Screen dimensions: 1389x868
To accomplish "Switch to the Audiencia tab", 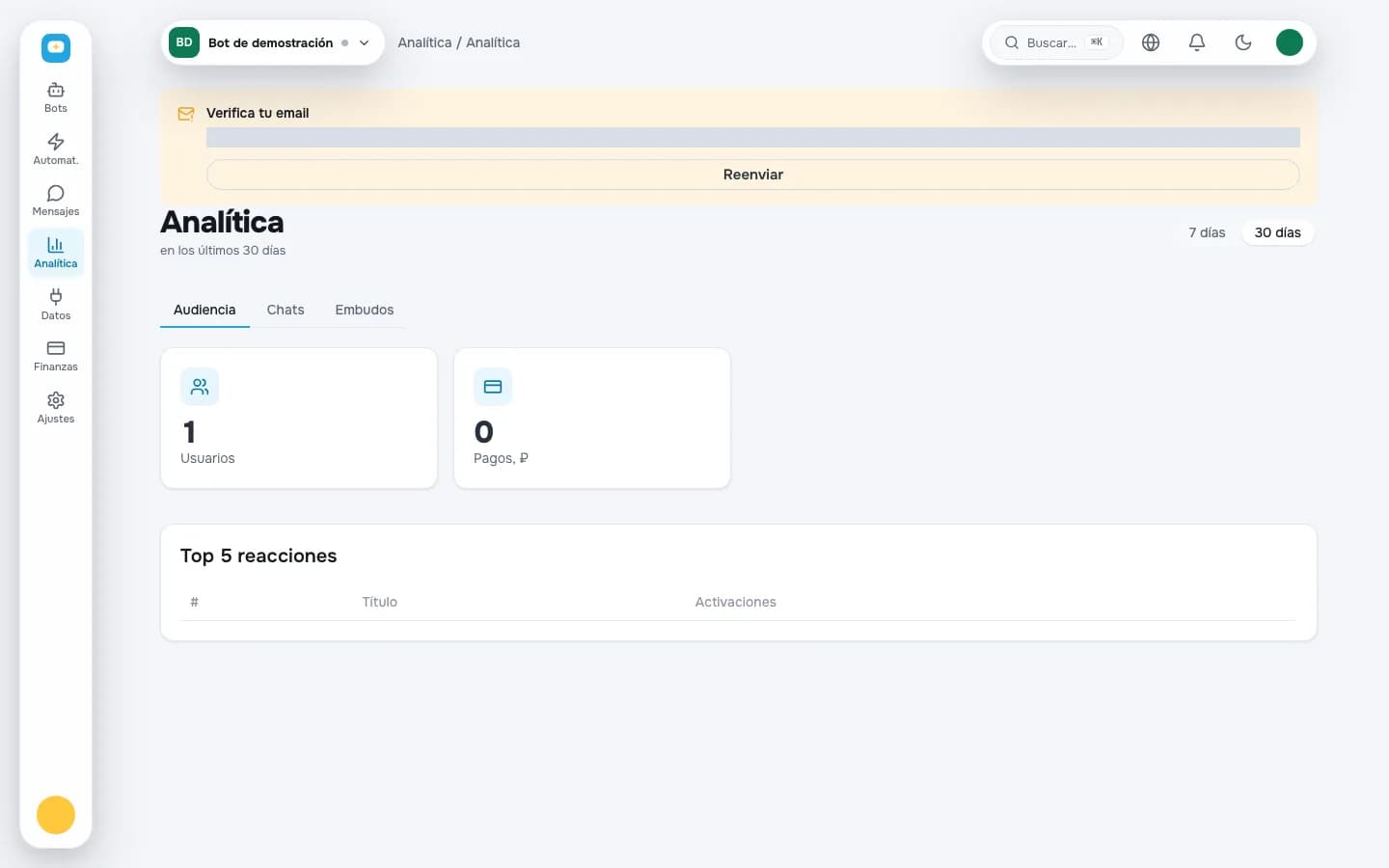I will click(x=204, y=310).
